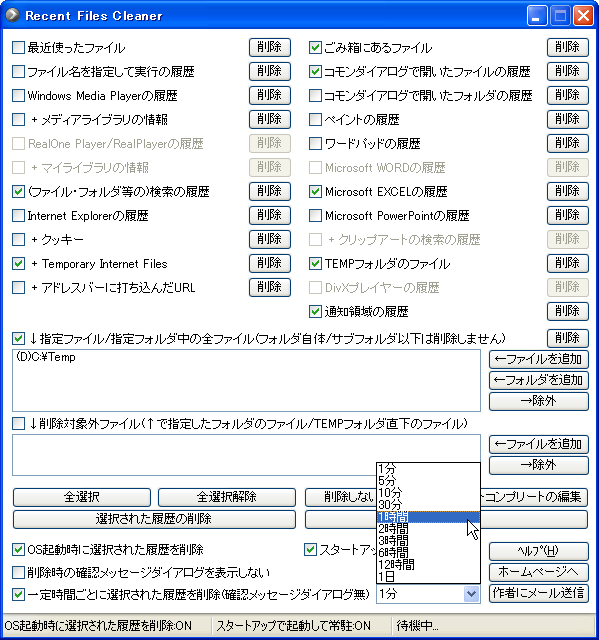Screen dimensions: 599x640
Task: Click the 全選択 button
Action: pos(82,497)
